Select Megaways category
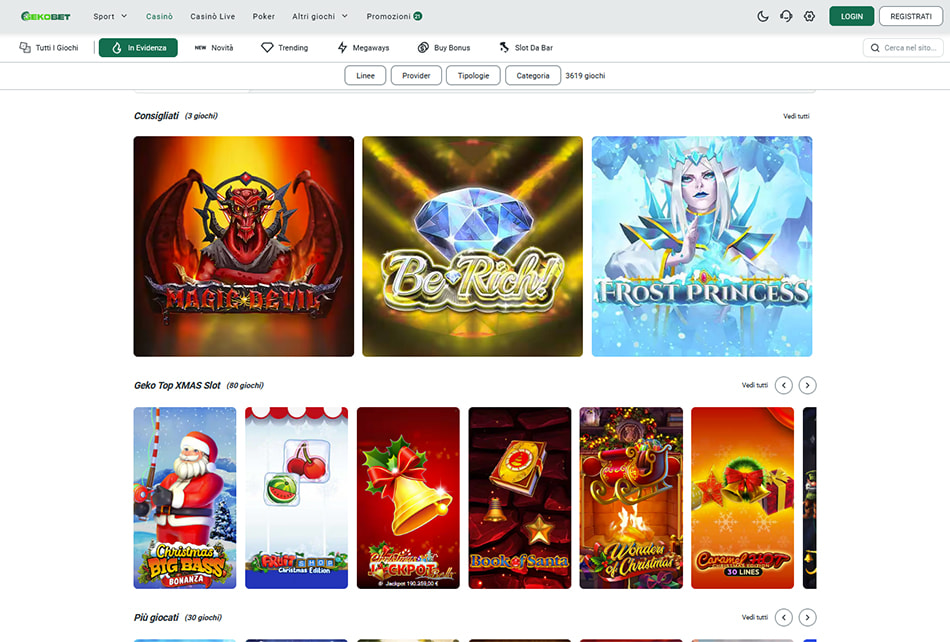This screenshot has height=642, width=950. pyautogui.click(x=364, y=48)
